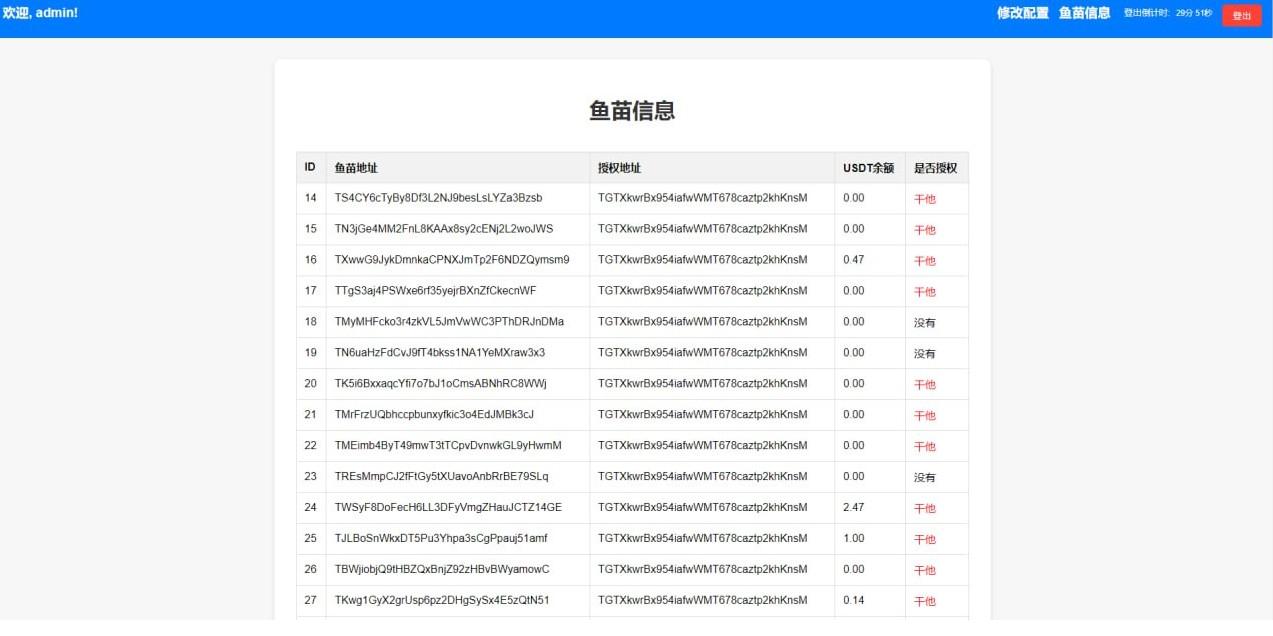Click 干他 on row ID 24
The height and width of the screenshot is (636, 1273).
[x=924, y=507]
